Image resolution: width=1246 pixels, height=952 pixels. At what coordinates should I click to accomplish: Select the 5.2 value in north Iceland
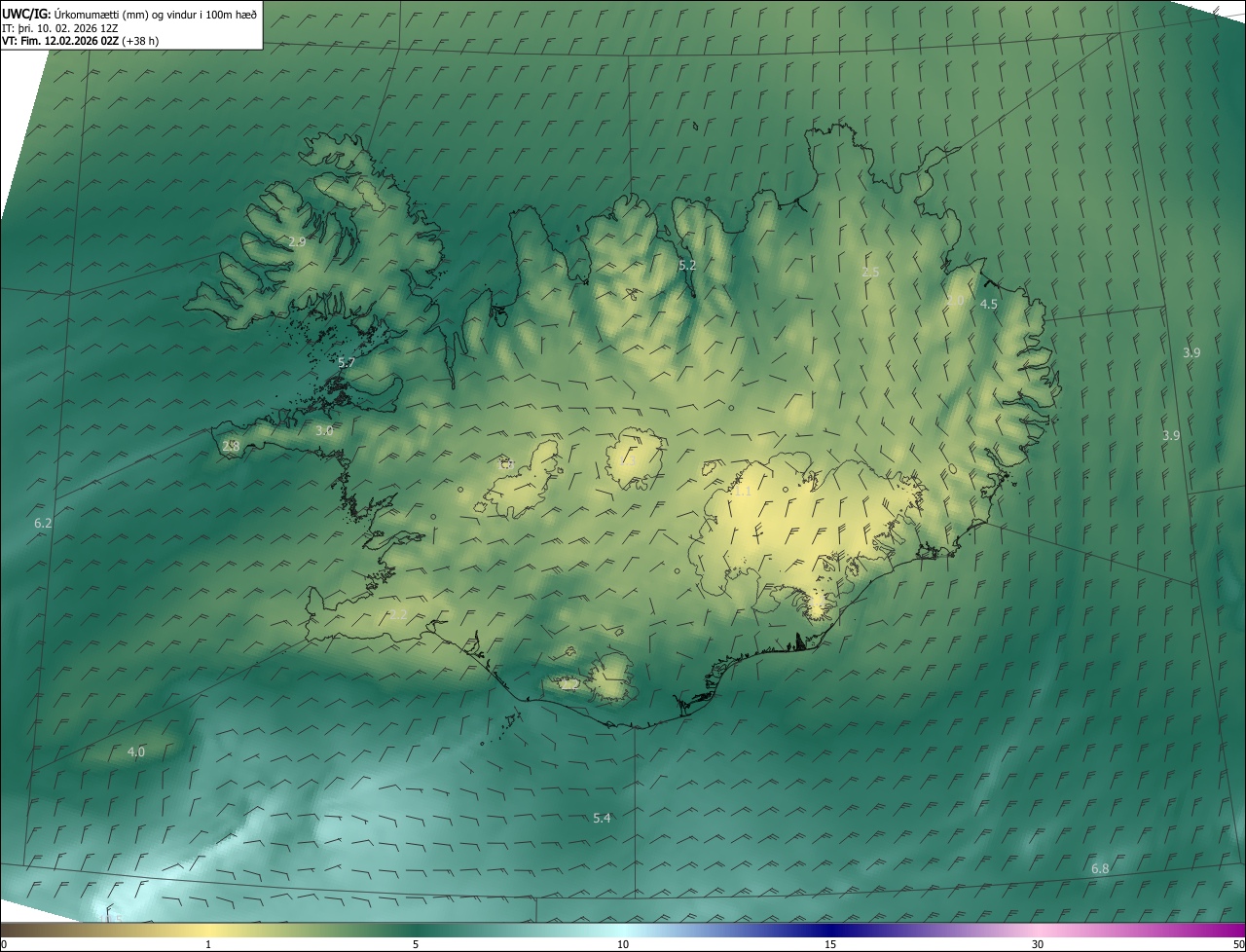point(687,265)
